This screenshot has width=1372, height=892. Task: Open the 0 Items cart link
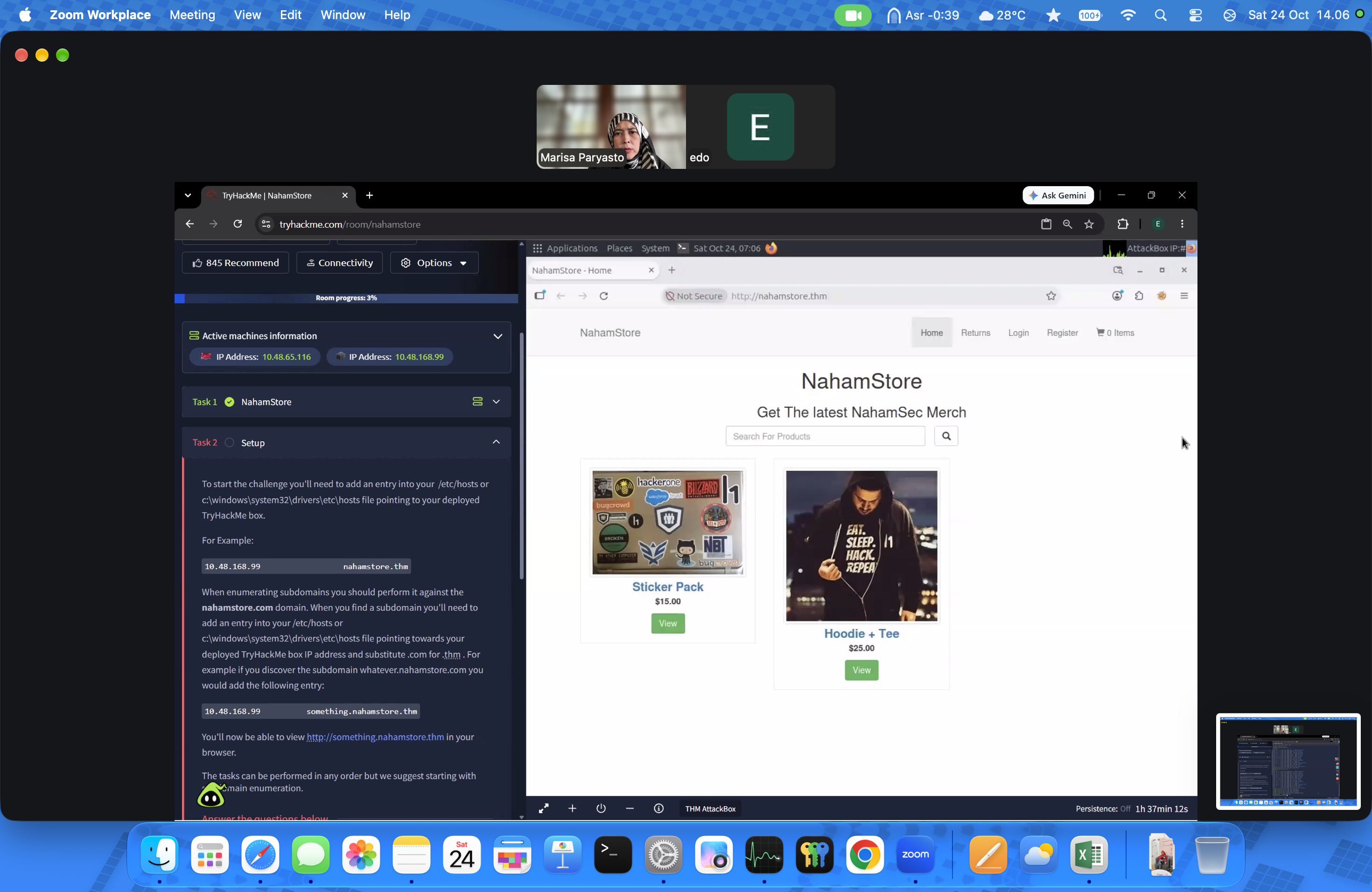[x=1115, y=333]
